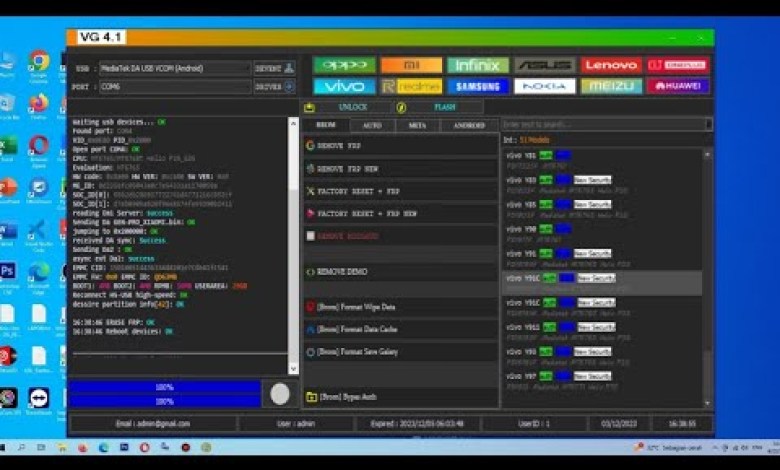
Task: Click the [Brom] Bypass Auth button
Action: click(x=400, y=397)
